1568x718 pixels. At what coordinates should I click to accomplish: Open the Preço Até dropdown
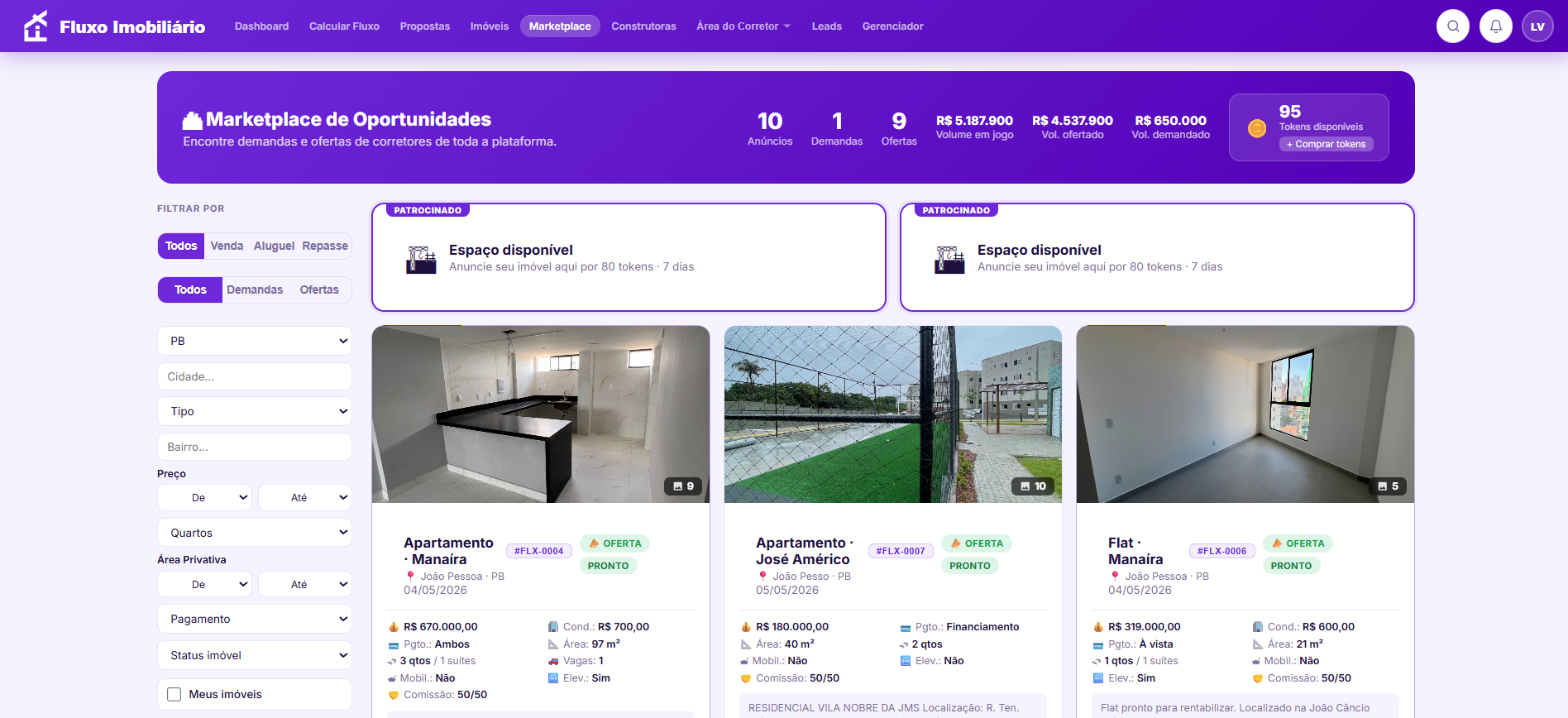pyautogui.click(x=305, y=497)
